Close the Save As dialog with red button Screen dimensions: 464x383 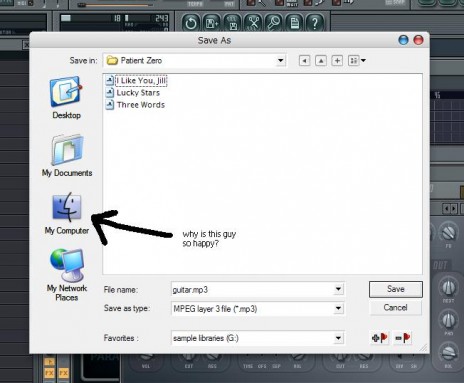(x=418, y=40)
